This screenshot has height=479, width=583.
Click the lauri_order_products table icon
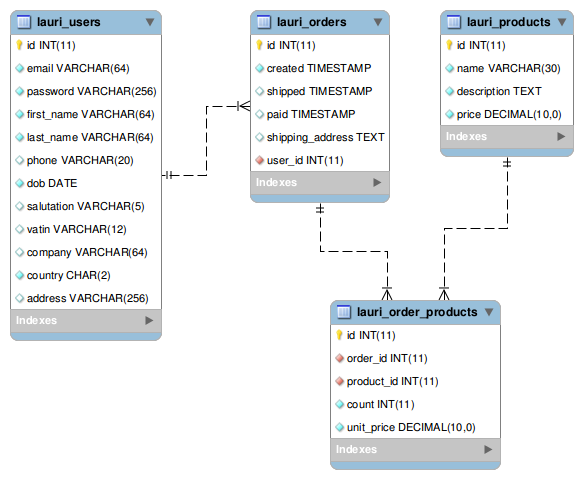344,312
